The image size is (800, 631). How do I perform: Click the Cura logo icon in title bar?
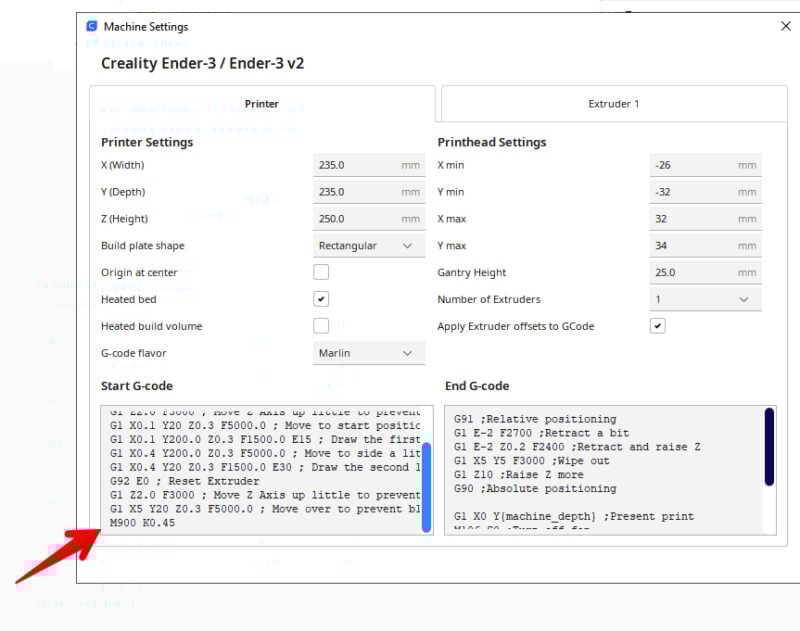pos(92,26)
